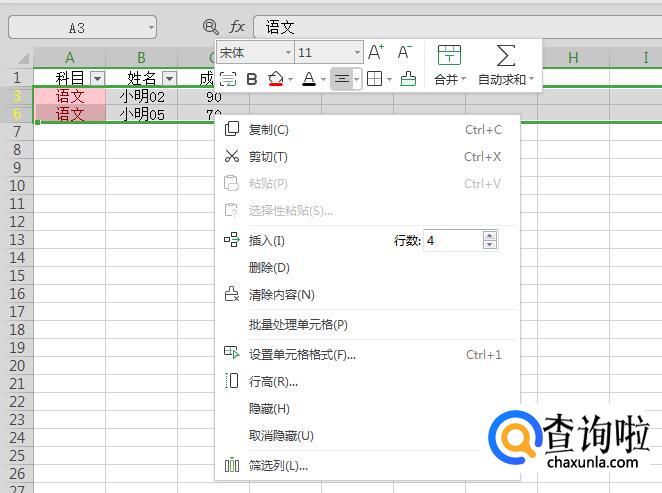
Task: Click the center align icon
Action: coord(341,79)
